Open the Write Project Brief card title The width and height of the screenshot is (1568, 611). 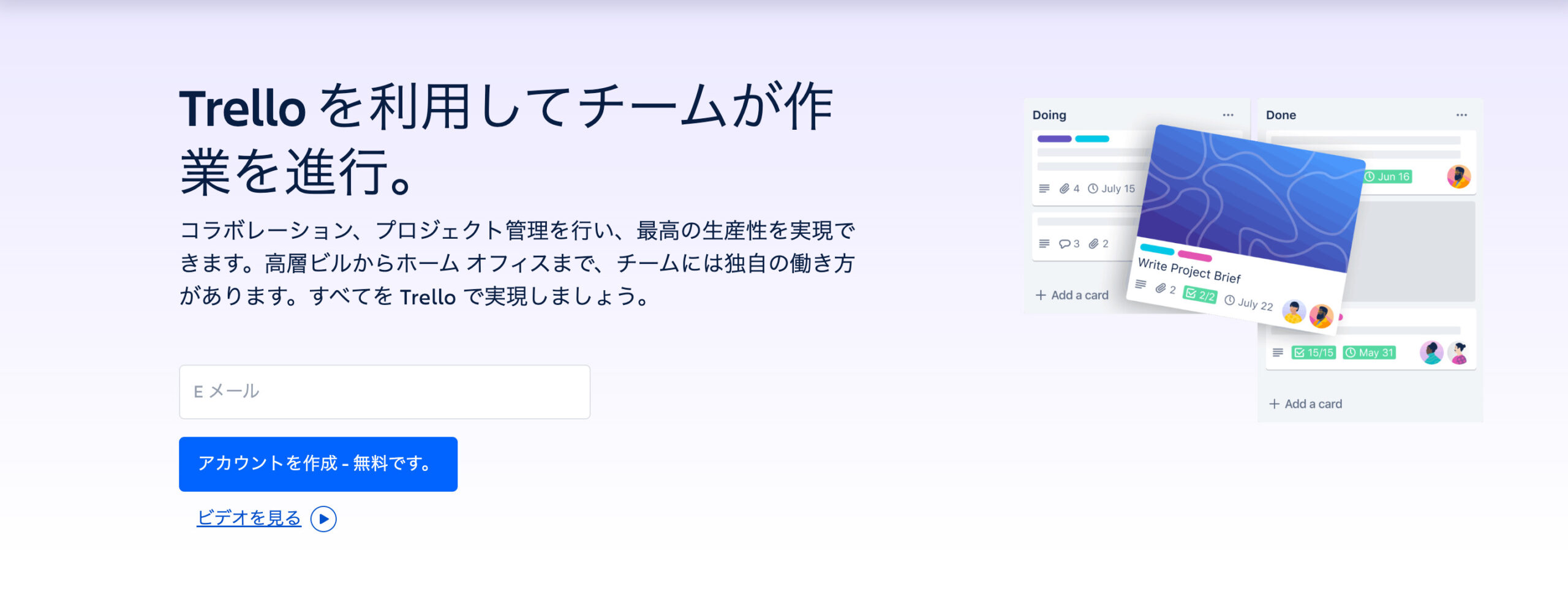tap(1189, 271)
